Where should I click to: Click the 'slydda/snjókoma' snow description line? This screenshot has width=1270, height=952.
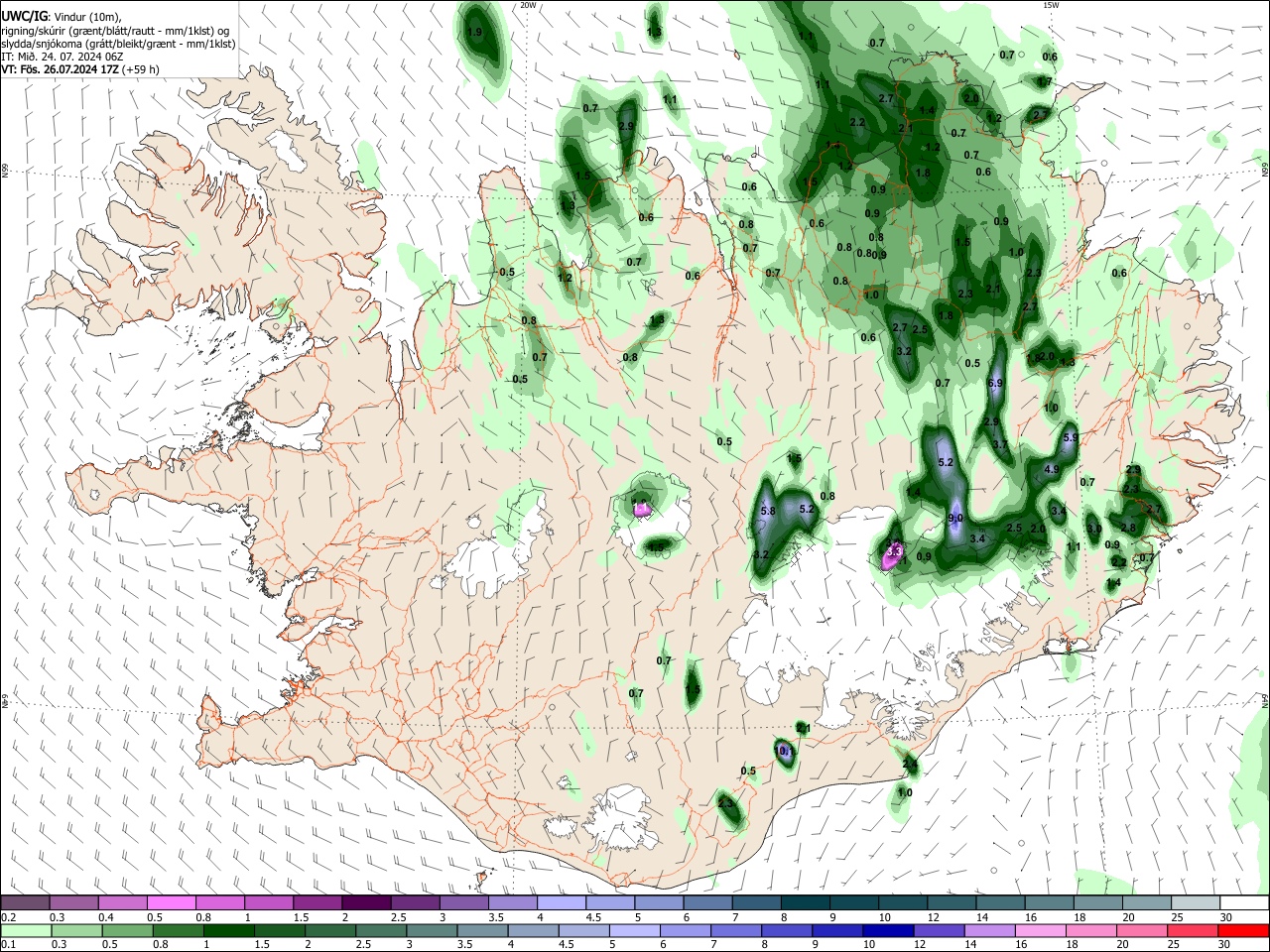pyautogui.click(x=118, y=44)
